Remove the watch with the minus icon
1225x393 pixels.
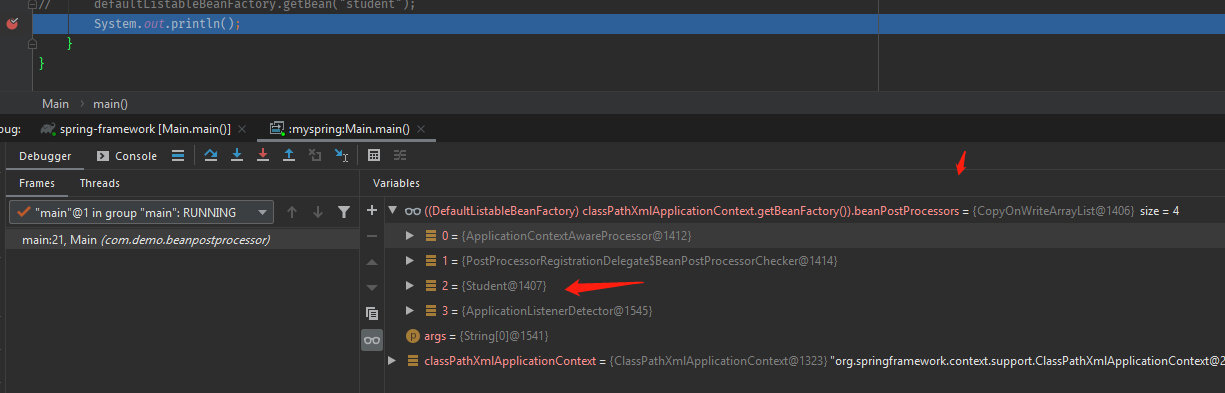point(372,236)
